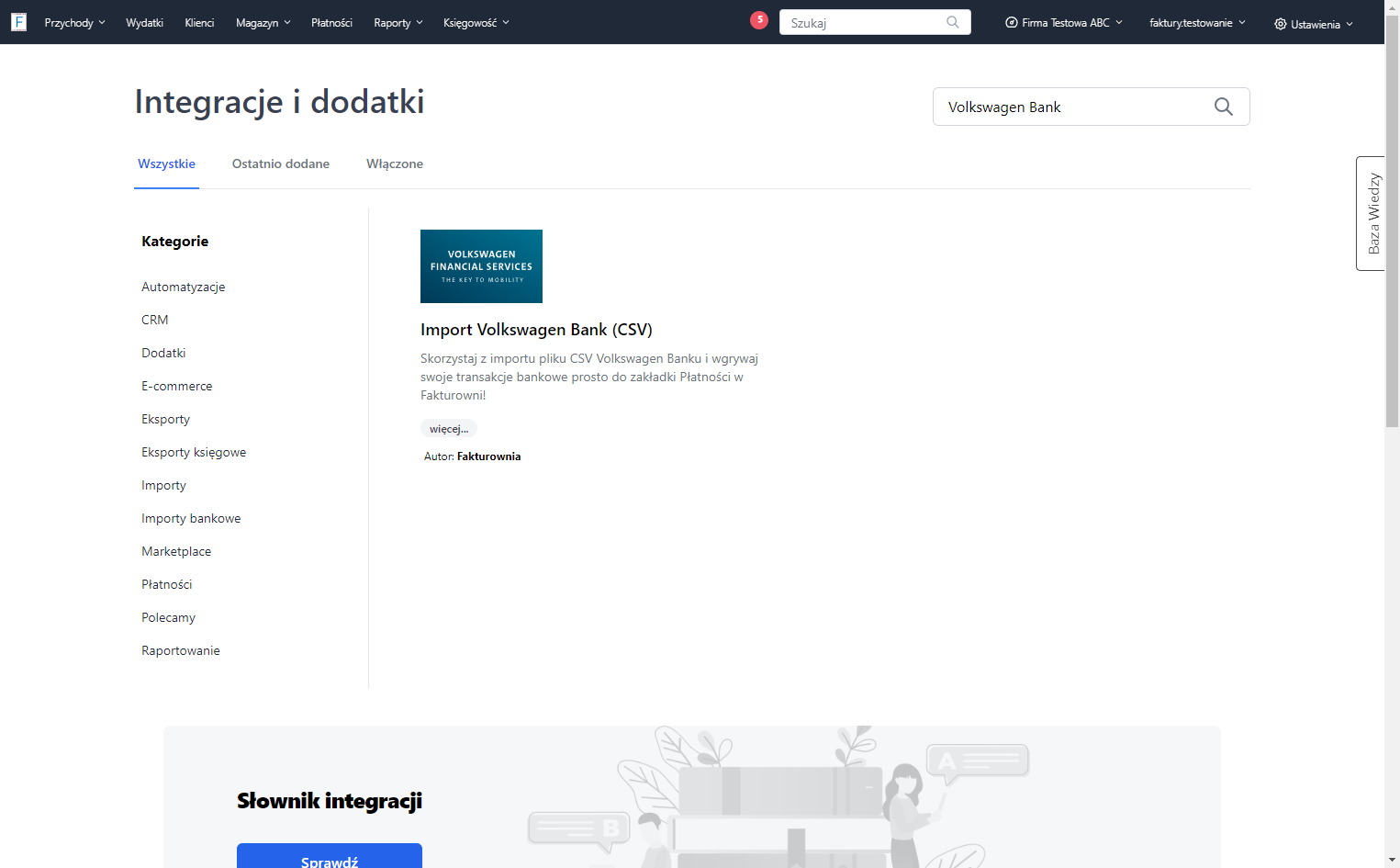Select the E-commerce category
This screenshot has height=868, width=1400.
click(177, 386)
